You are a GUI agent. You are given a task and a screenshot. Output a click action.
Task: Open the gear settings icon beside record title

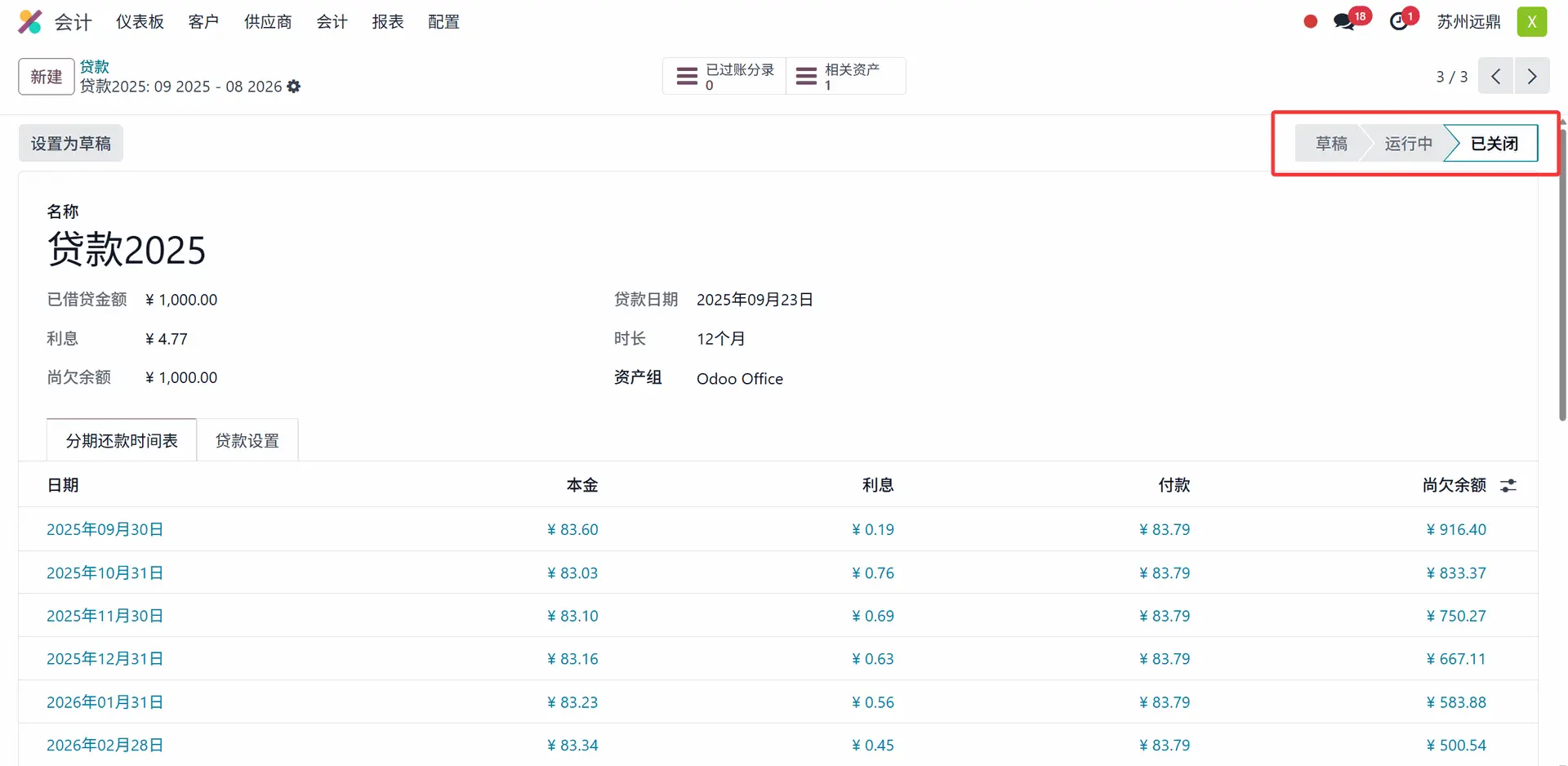point(294,87)
